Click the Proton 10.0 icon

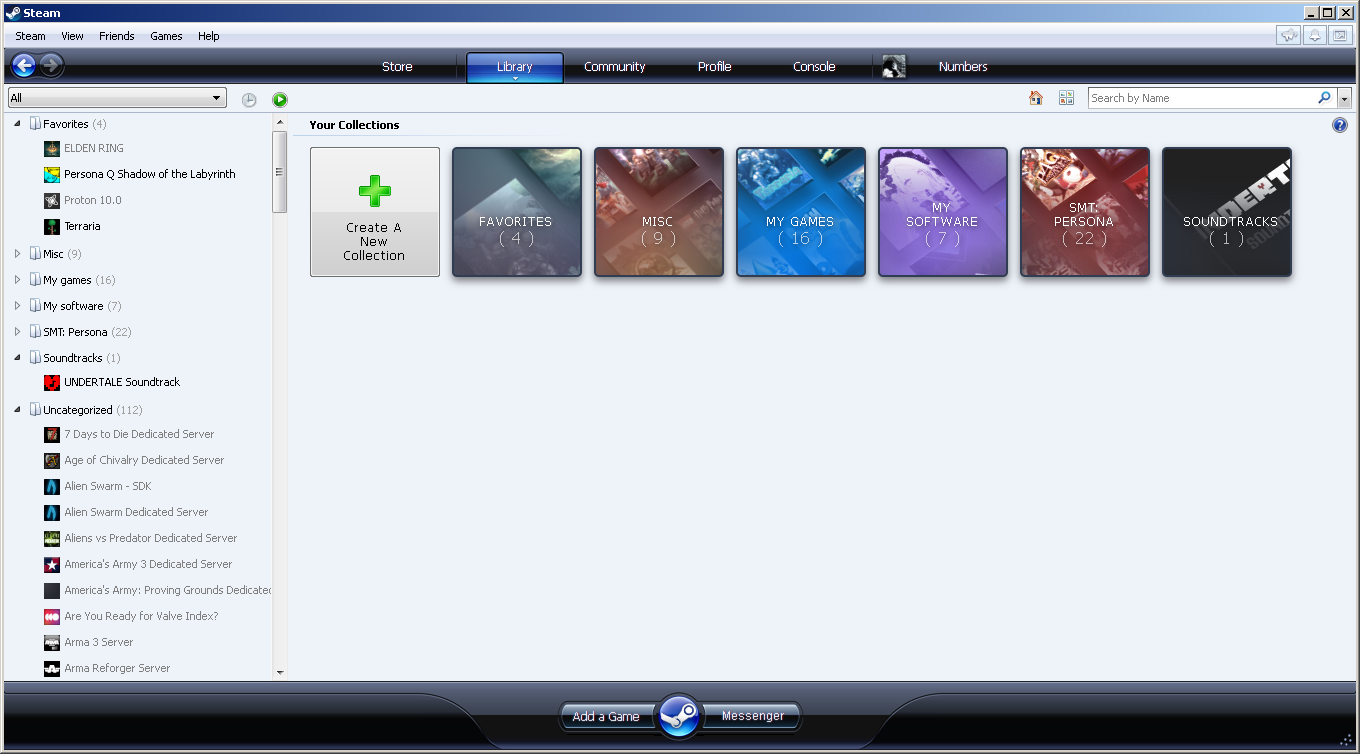tap(52, 200)
